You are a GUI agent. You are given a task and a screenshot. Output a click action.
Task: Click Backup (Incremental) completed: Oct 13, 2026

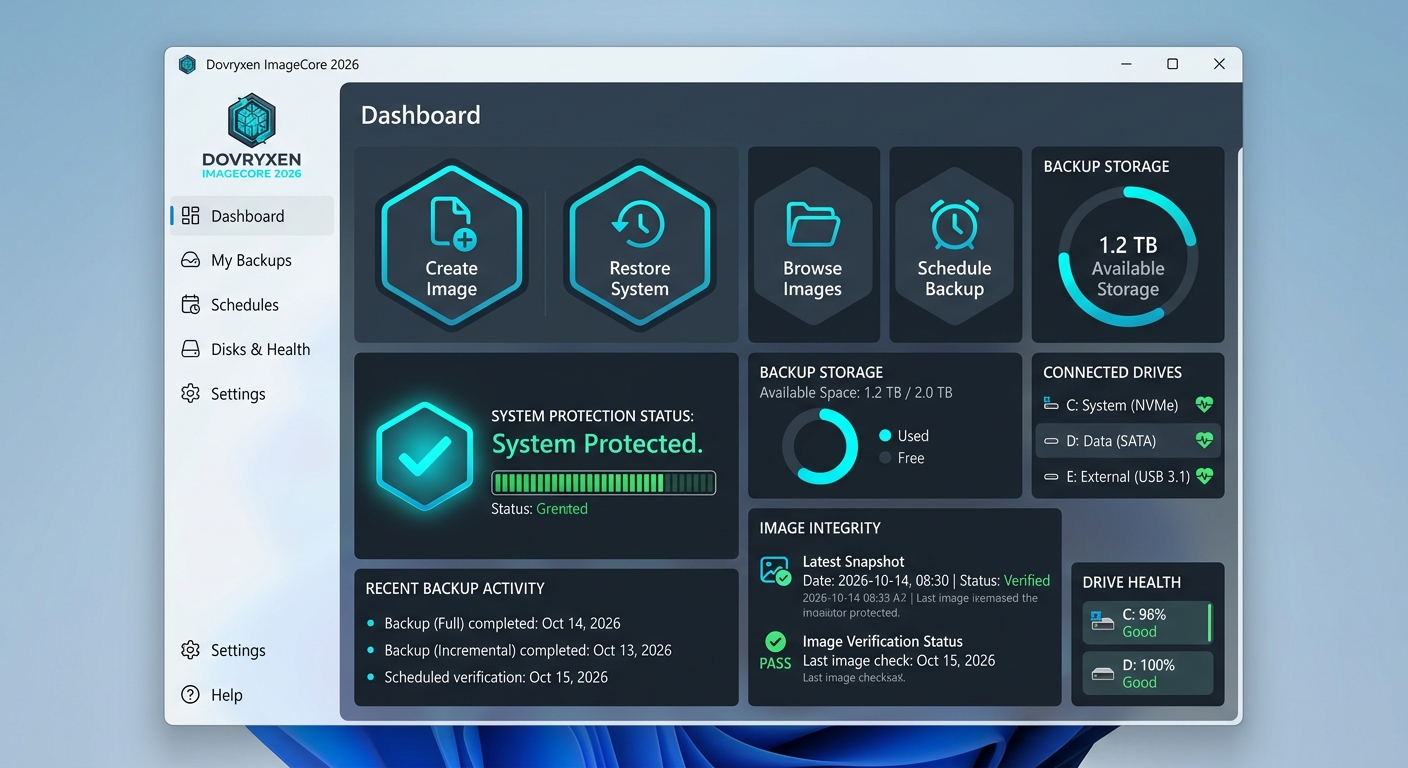tap(528, 650)
